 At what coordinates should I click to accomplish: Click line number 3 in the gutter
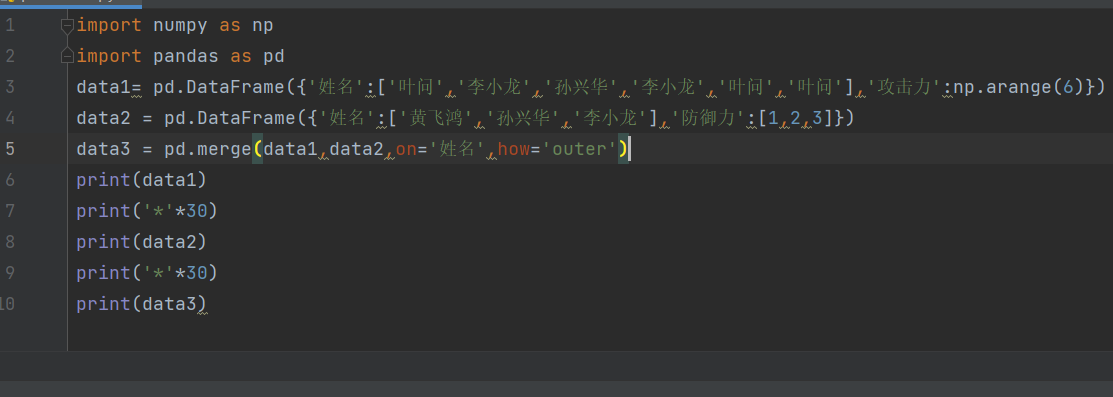[x=9, y=87]
